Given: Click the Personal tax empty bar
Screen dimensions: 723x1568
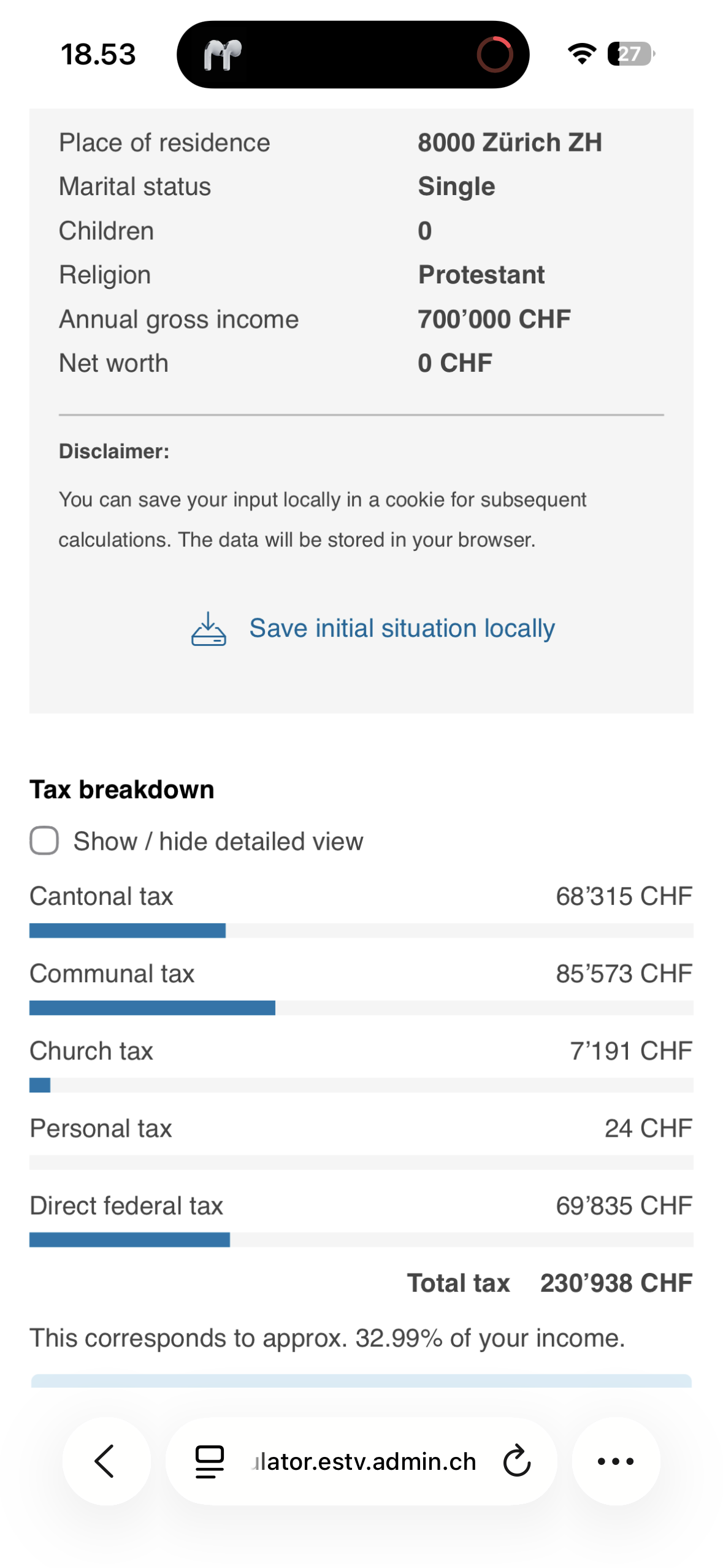Looking at the screenshot, I should tap(361, 1163).
